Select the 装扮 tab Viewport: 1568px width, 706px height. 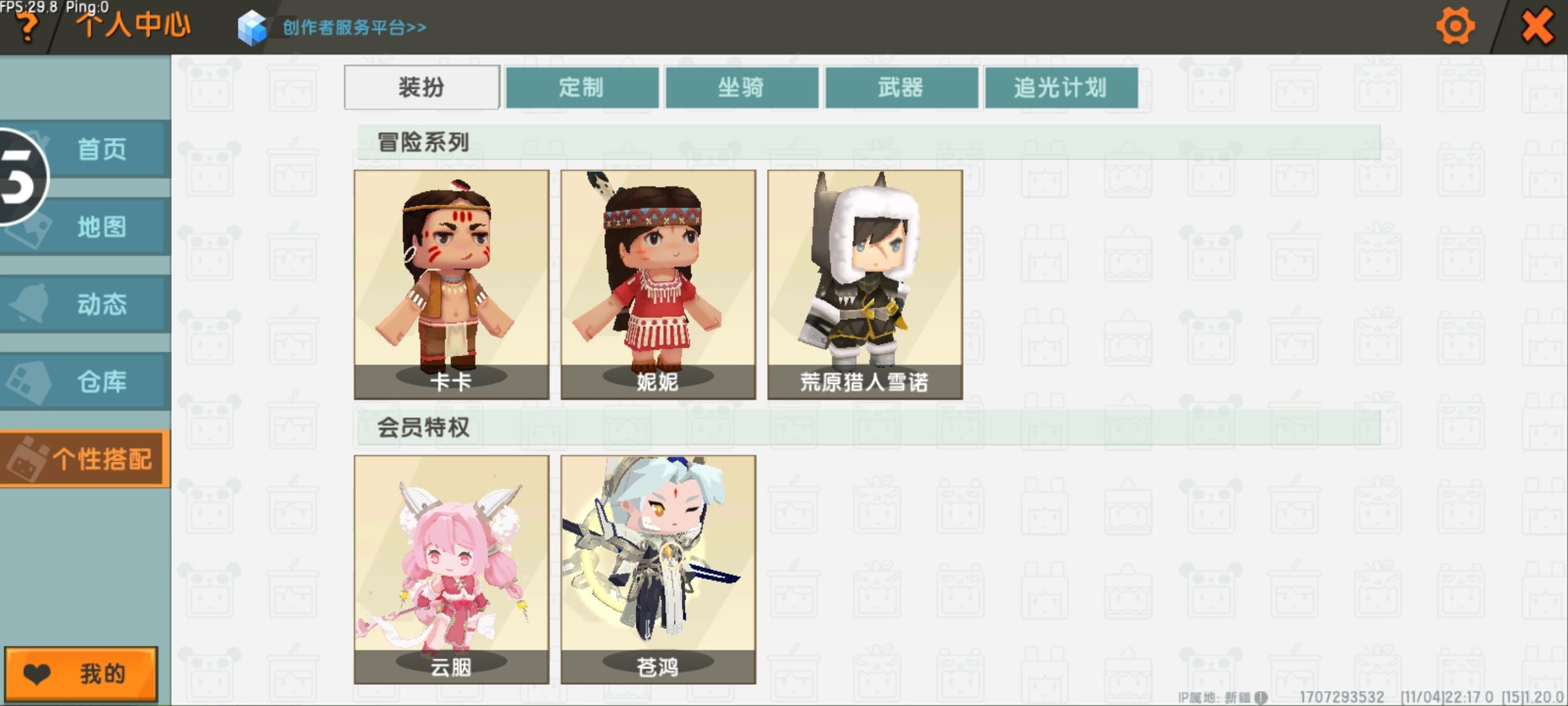[x=421, y=87]
